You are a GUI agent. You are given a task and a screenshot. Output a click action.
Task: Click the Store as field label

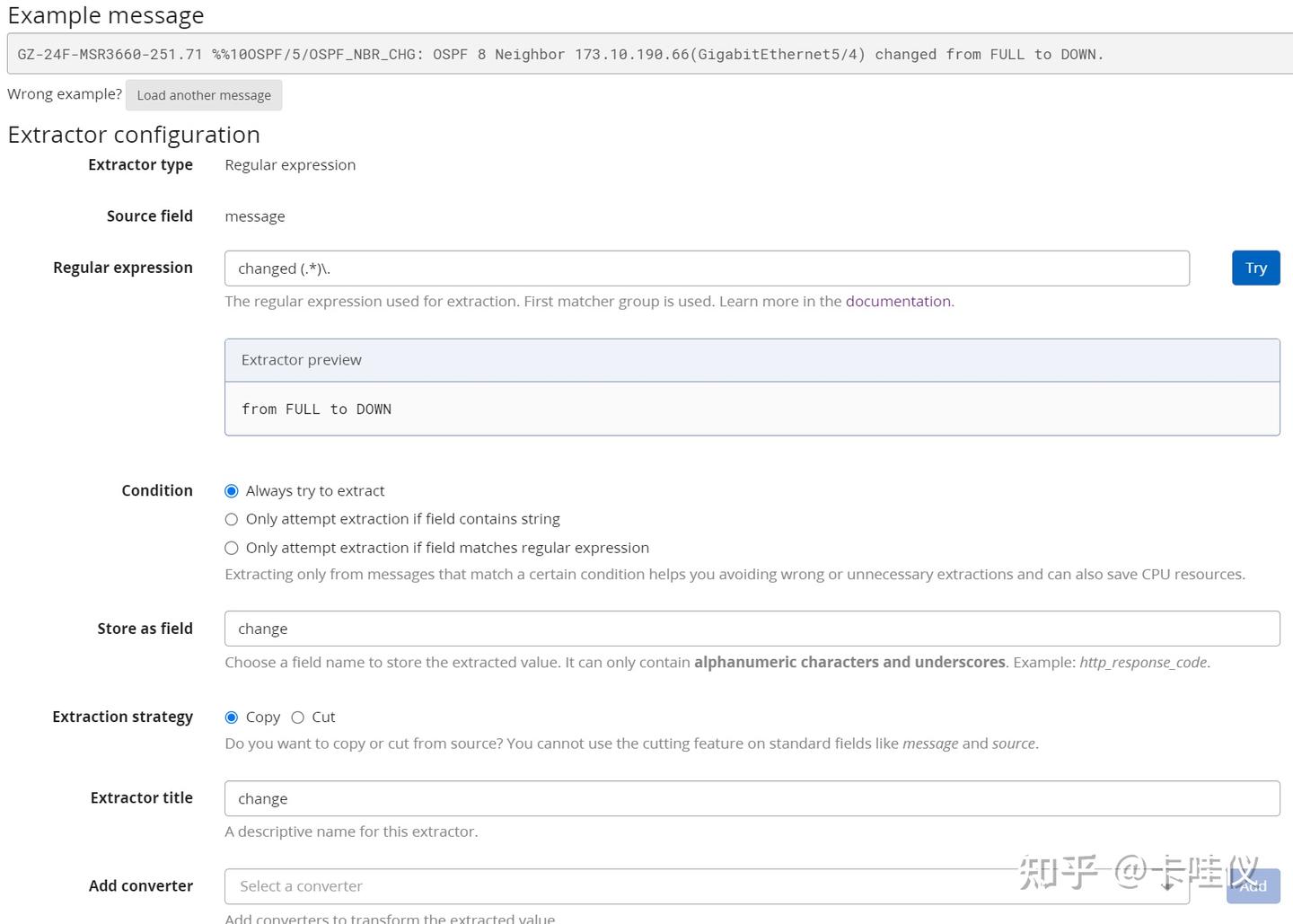pyautogui.click(x=145, y=629)
